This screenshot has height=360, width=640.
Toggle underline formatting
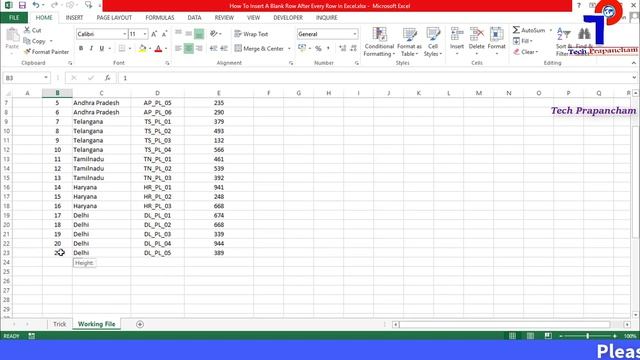102,49
